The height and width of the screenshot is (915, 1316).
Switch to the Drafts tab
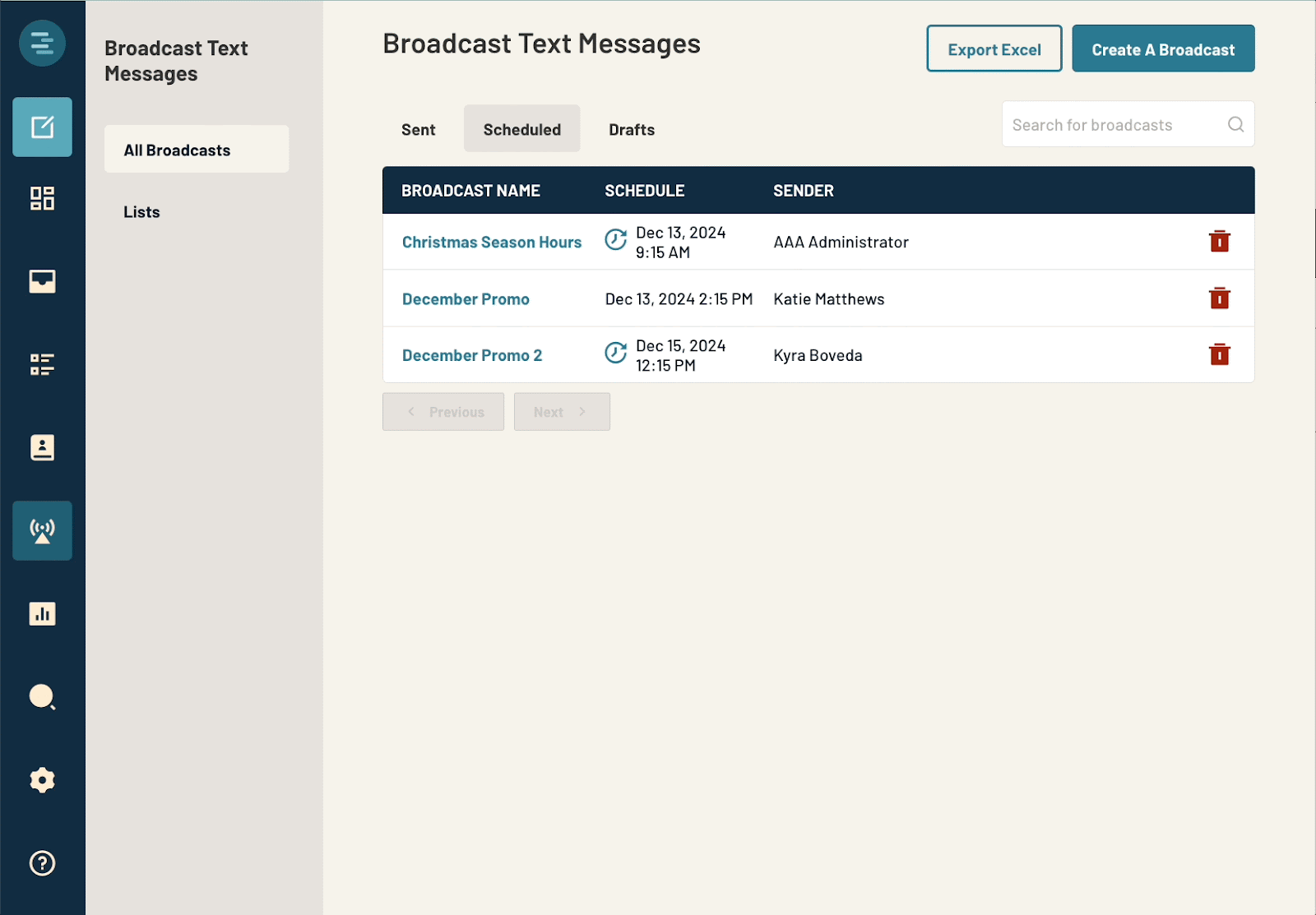(x=631, y=129)
